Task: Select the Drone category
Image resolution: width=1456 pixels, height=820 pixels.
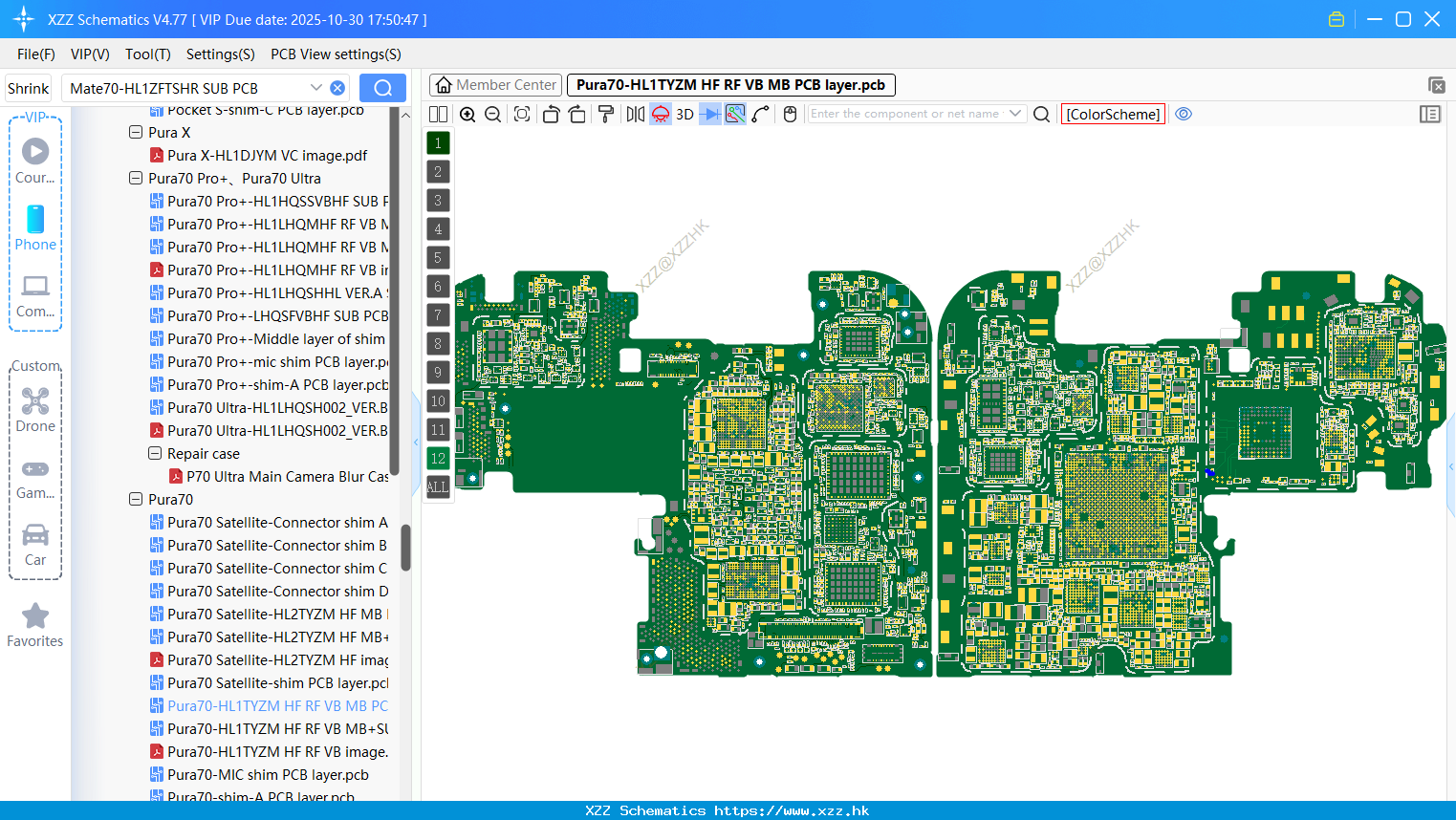Action: coord(35,410)
